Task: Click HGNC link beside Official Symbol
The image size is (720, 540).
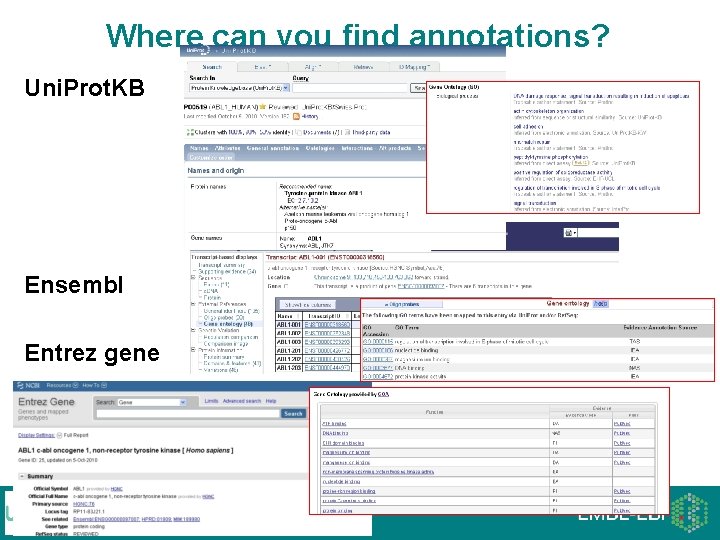Action: coord(117,489)
